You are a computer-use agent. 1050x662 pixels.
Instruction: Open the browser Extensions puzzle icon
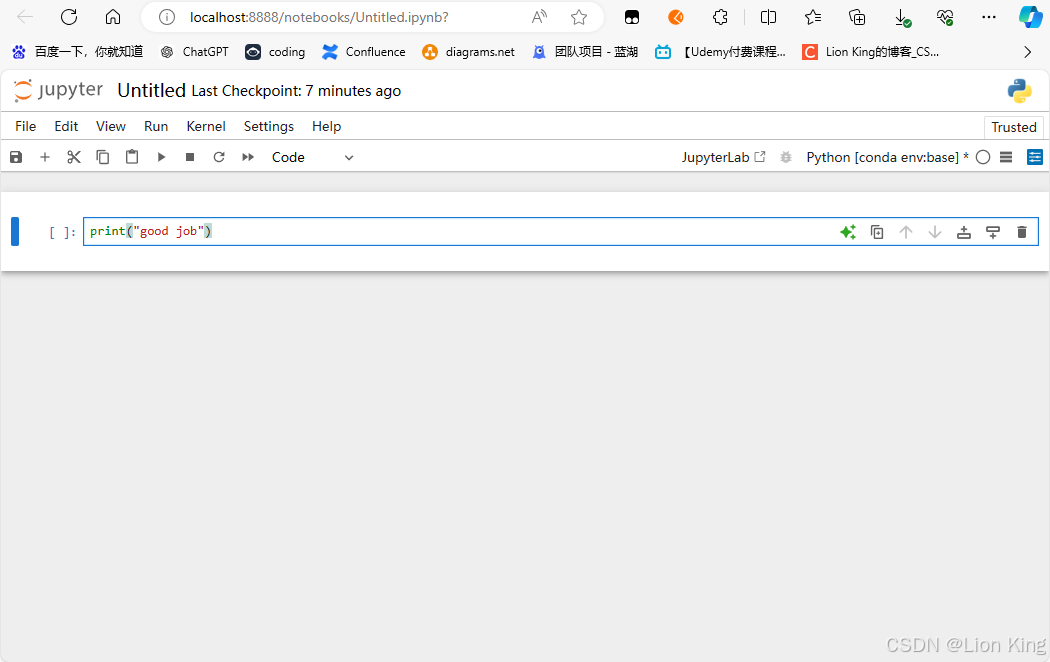coord(720,17)
